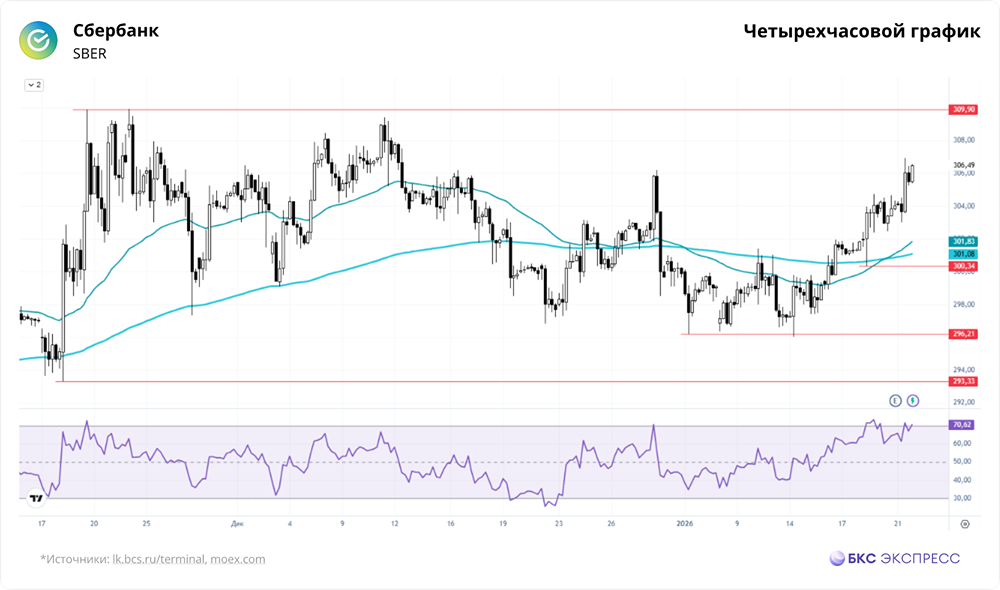
Task: Click the 25 date label on time axis
Action: 147,524
